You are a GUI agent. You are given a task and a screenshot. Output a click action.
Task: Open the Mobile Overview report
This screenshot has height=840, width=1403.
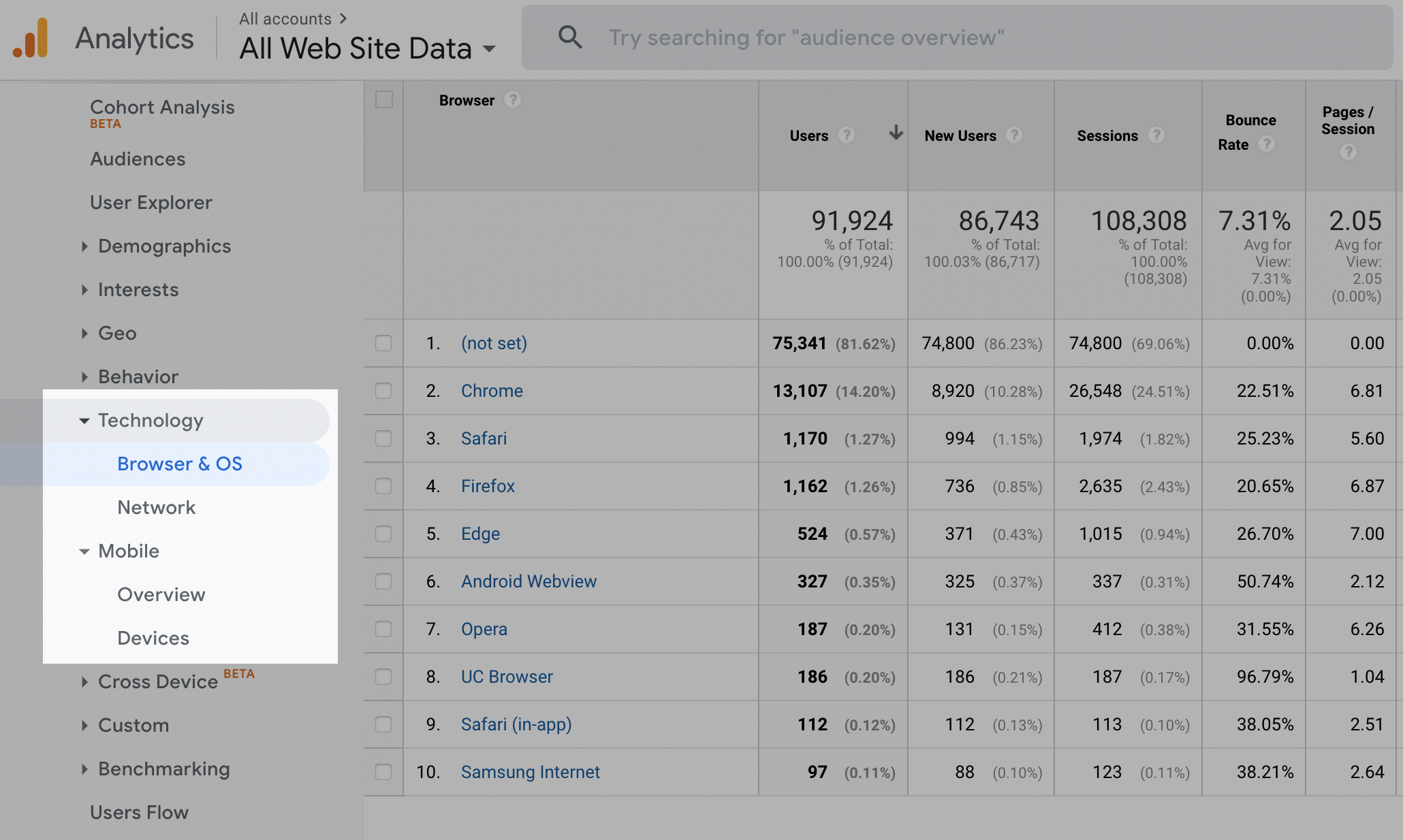161,595
